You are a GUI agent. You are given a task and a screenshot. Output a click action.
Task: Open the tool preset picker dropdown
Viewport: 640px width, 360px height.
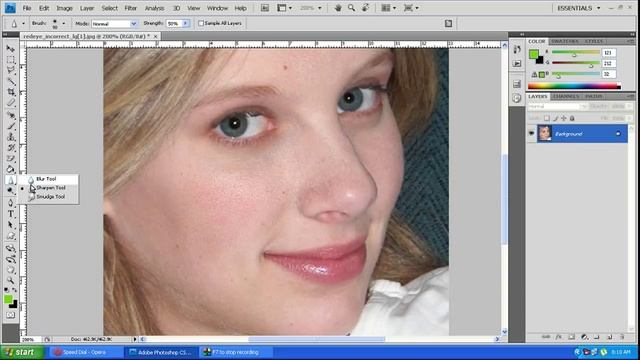coord(23,24)
